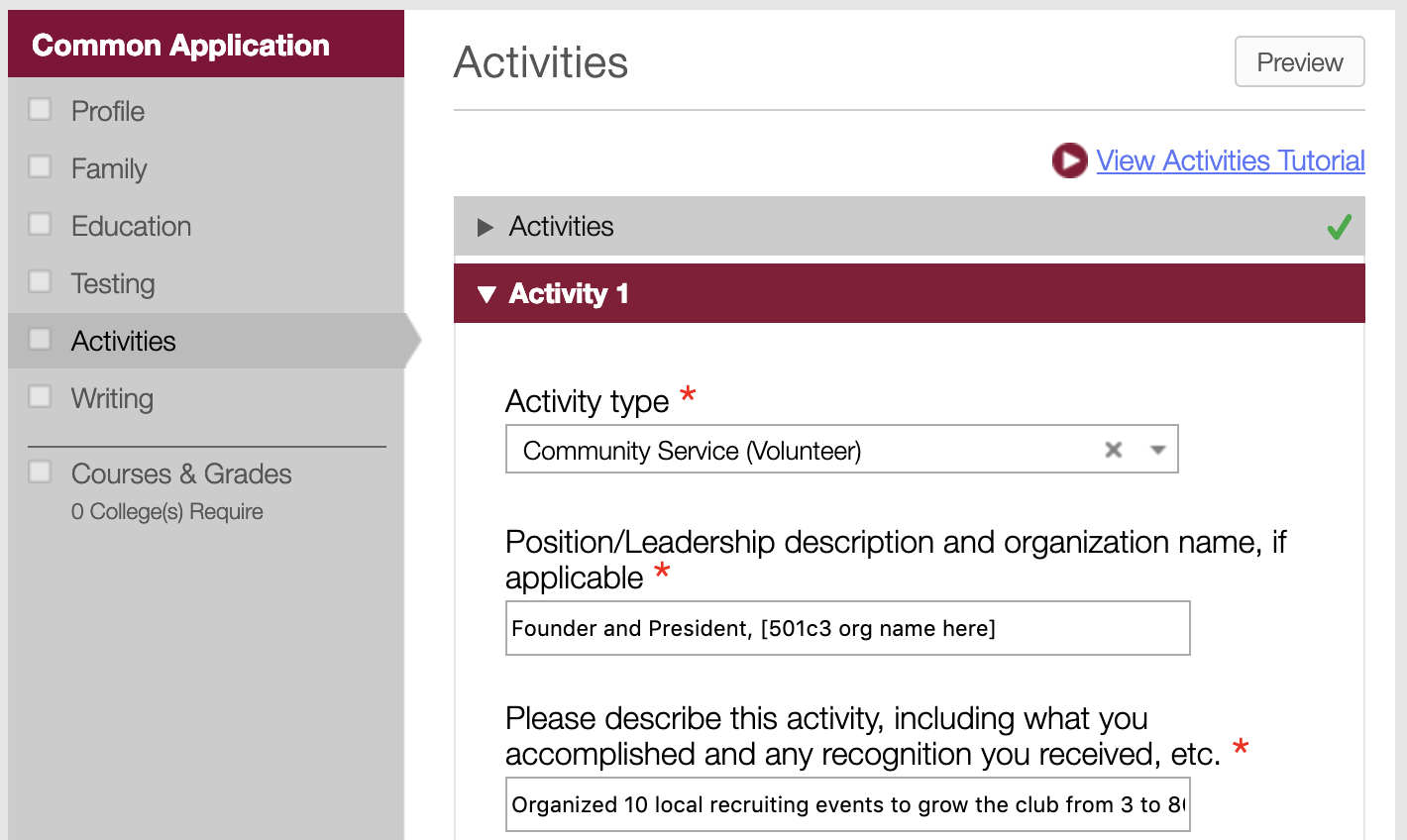Click the Activity 1 header bar title
Viewport: 1407px width, 840px height.
click(x=569, y=293)
